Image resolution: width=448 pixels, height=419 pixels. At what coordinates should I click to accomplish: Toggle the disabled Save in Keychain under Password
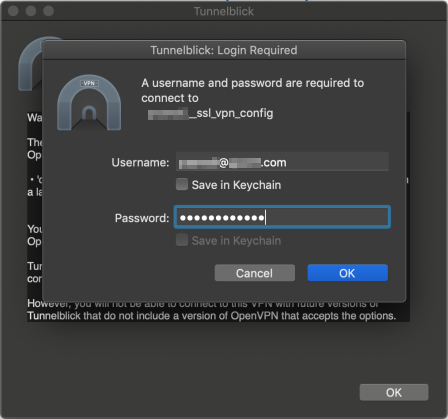[x=182, y=240]
